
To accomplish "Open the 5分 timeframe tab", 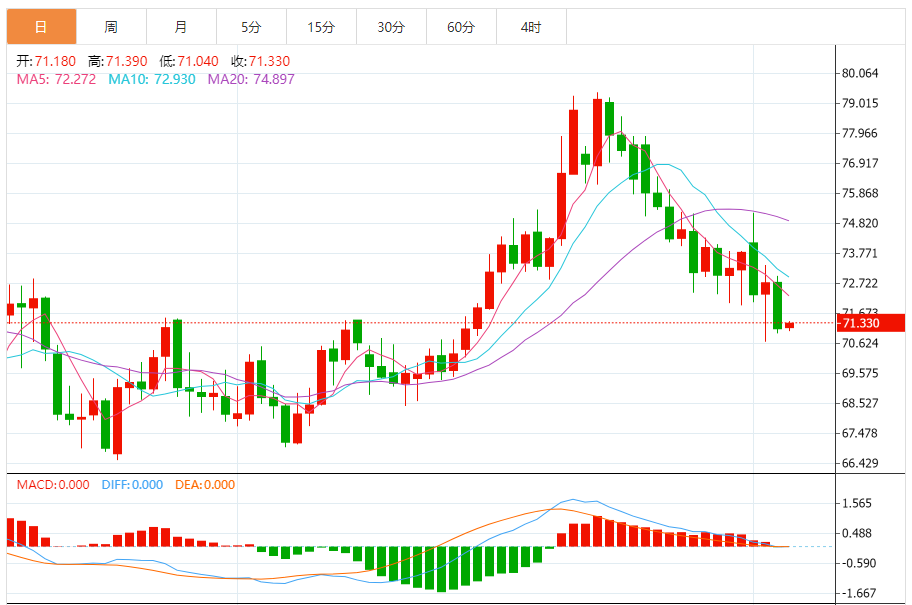I will (251, 27).
